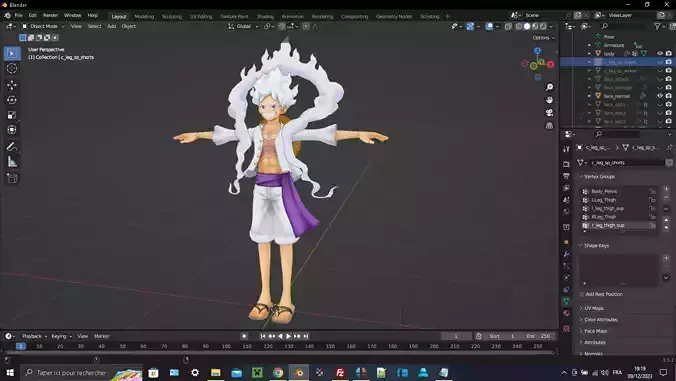Screen dimensions: 676x381
Task: Toggle viewport visibility of body object
Action: 660,53
